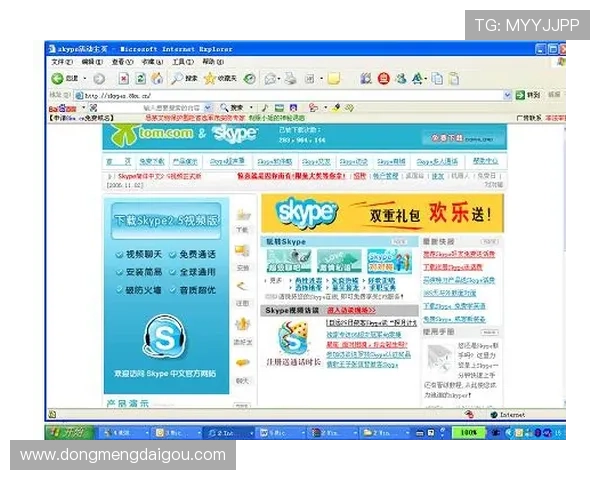Click the Skype headset logo
The width and height of the screenshot is (600, 480).
(x=165, y=336)
